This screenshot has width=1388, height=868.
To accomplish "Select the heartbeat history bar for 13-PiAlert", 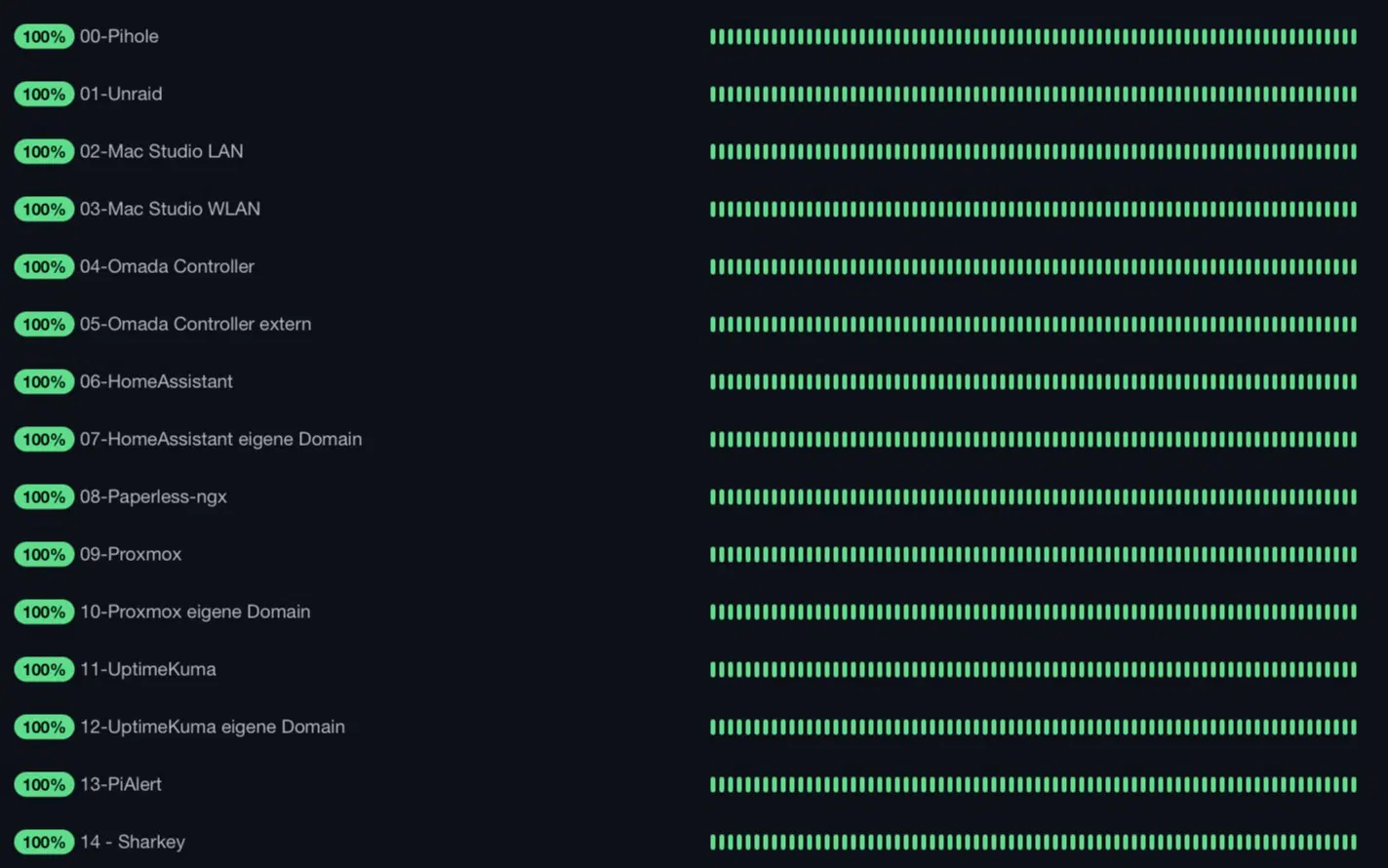I will pos(1033,785).
